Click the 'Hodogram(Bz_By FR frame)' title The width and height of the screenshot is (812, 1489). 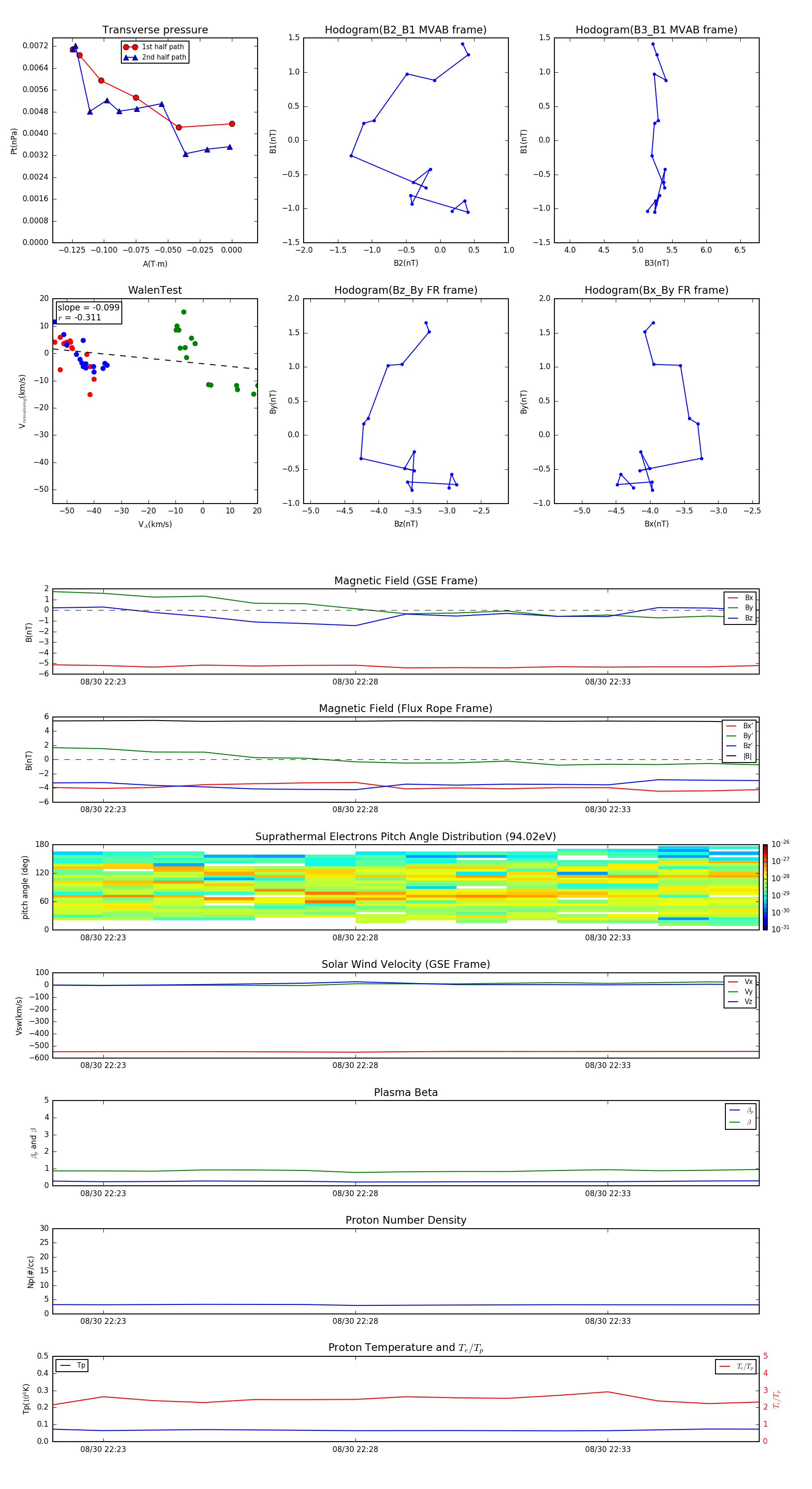[406, 290]
